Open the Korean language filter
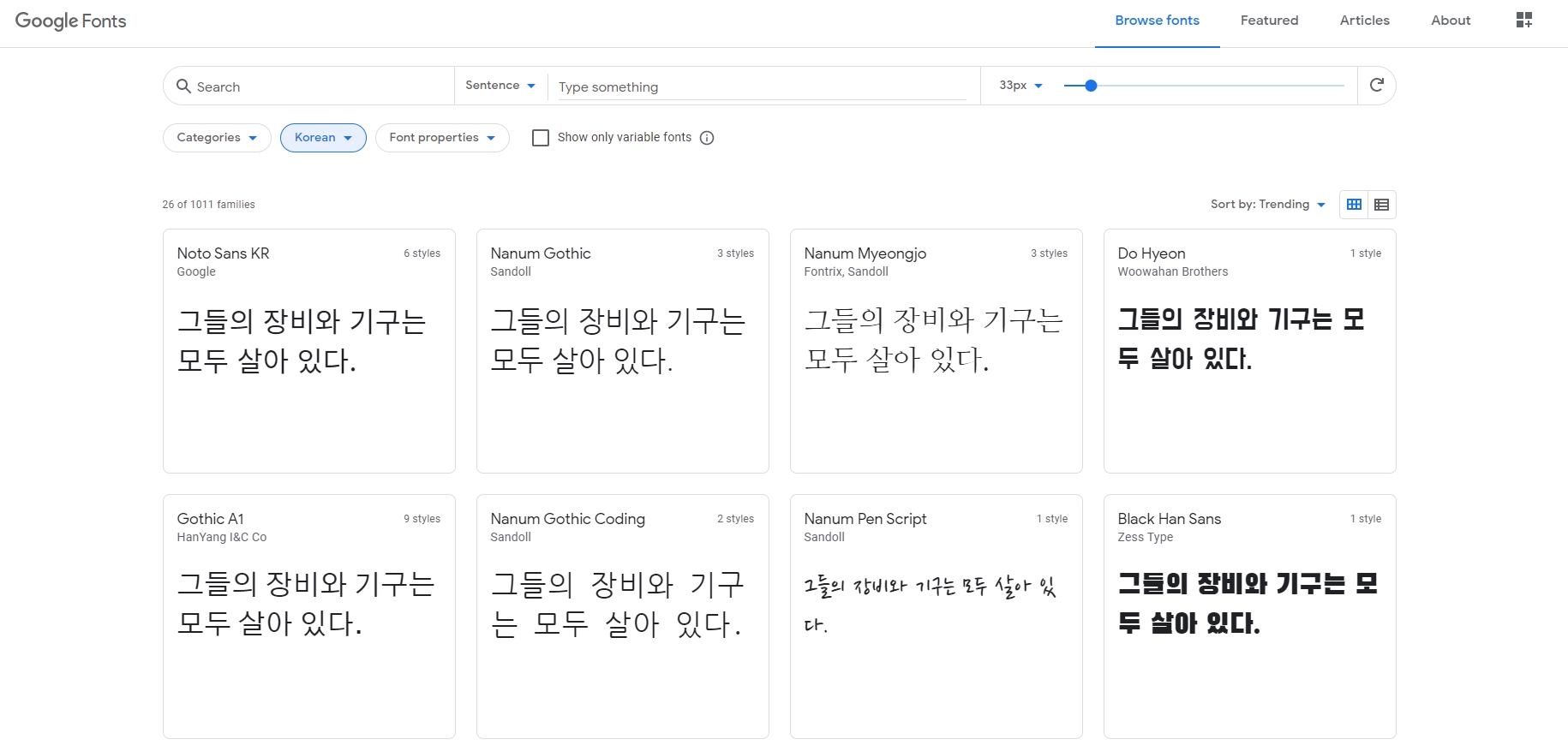This screenshot has width=1568, height=745. tap(323, 138)
